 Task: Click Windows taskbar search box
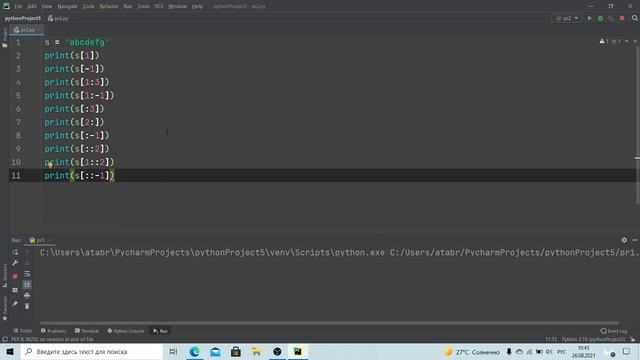coord(92,351)
